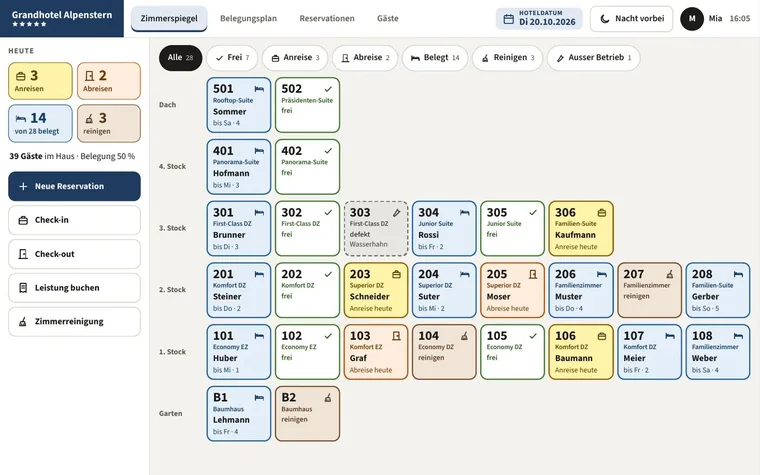Click the checkmark icon on room 502 card
760x475 pixels.
[328, 89]
